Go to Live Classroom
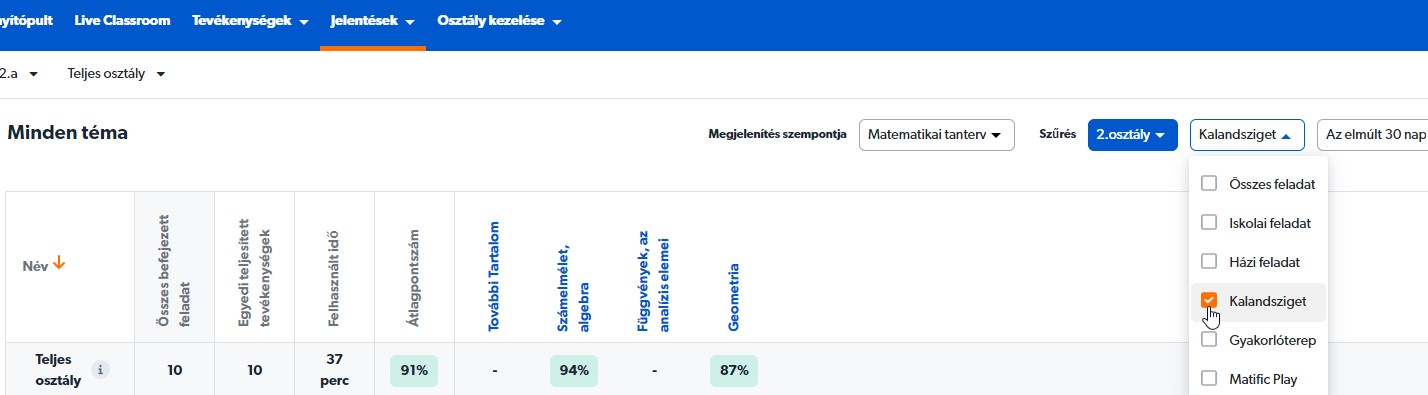The height and width of the screenshot is (395, 1428). 122,21
